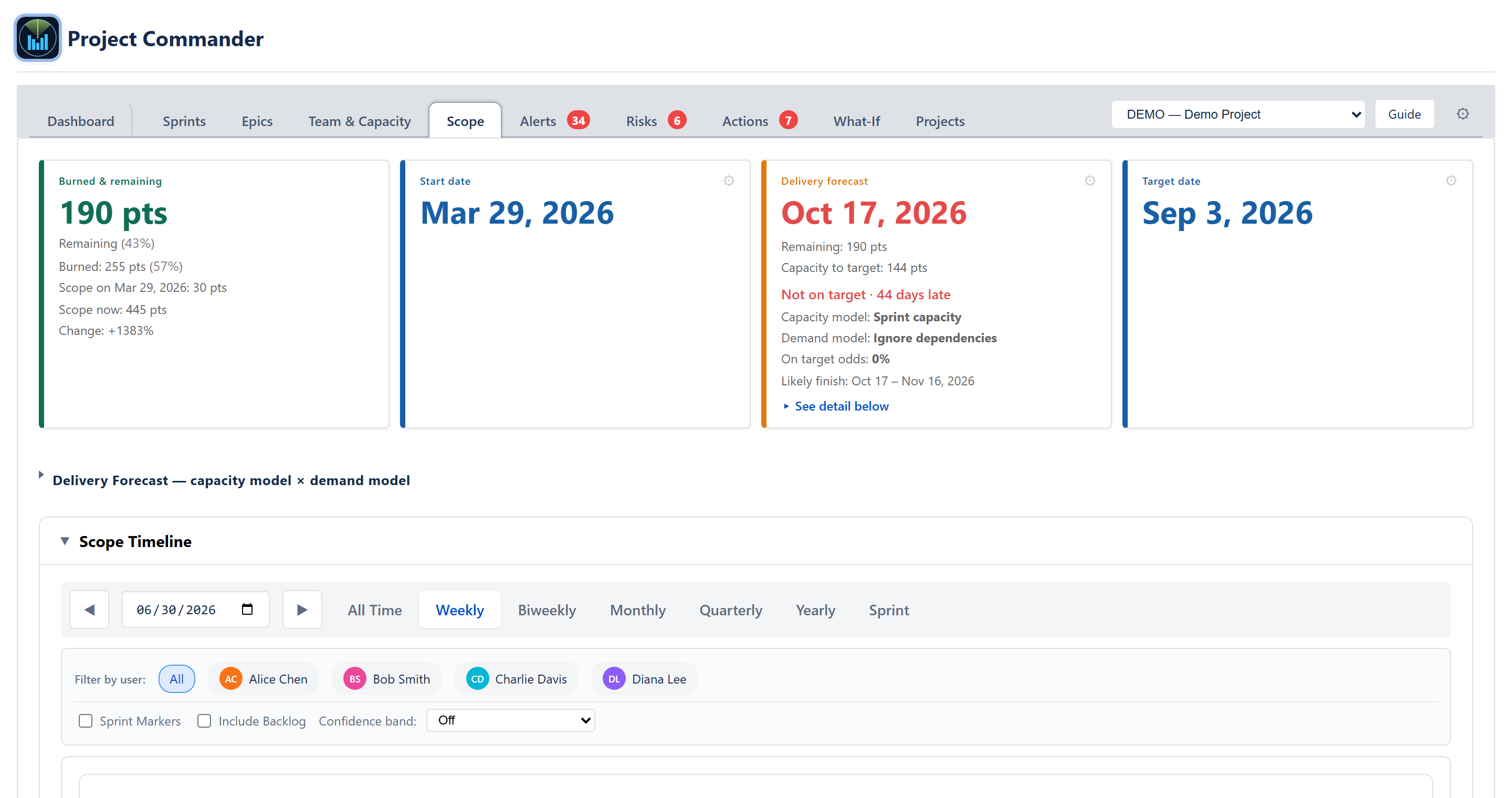This screenshot has width=1512, height=798.
Task: Filter timeline by Alice Chen
Action: click(x=264, y=679)
